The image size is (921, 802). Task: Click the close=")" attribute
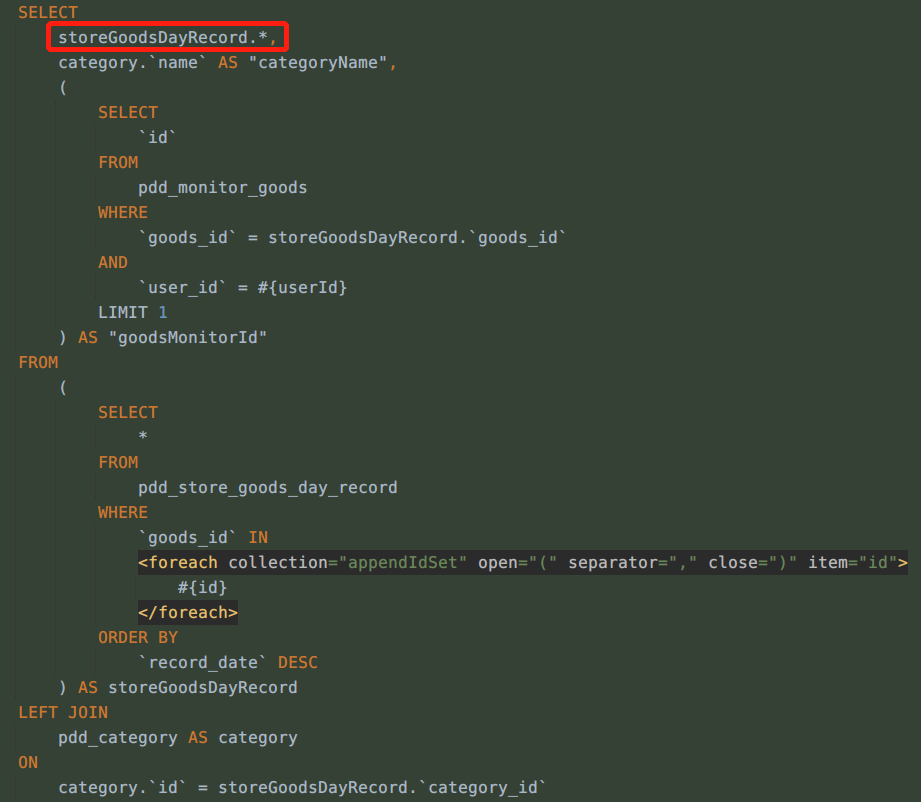click(x=752, y=563)
